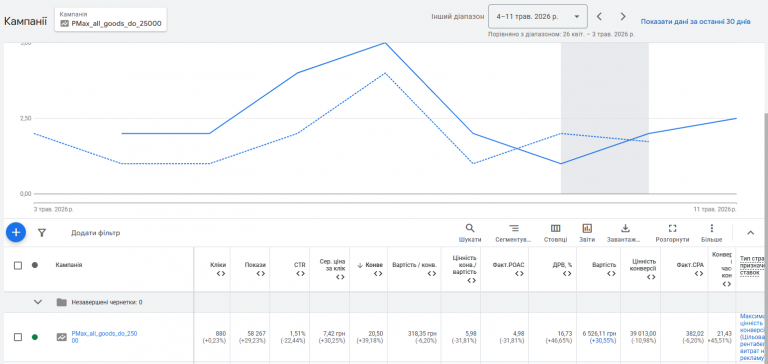Image resolution: width=768 pixels, height=364 pixels.
Task: Click the conversion value 39 013,00
Action: point(642,334)
